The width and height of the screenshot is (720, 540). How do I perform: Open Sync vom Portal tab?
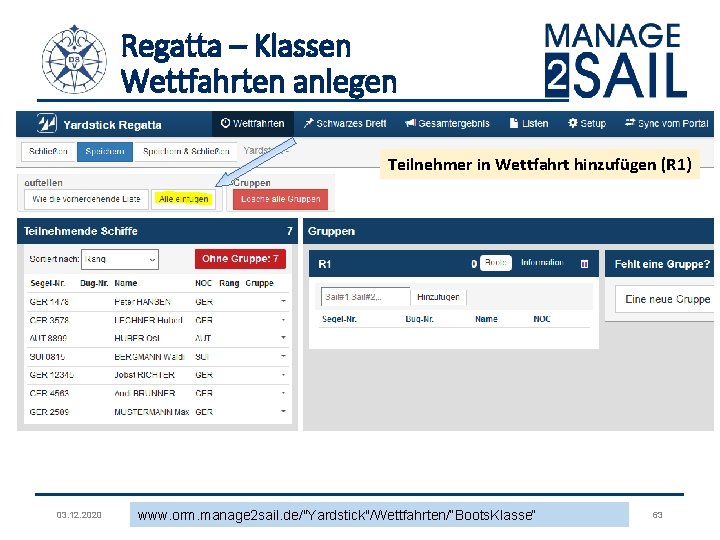pos(667,124)
